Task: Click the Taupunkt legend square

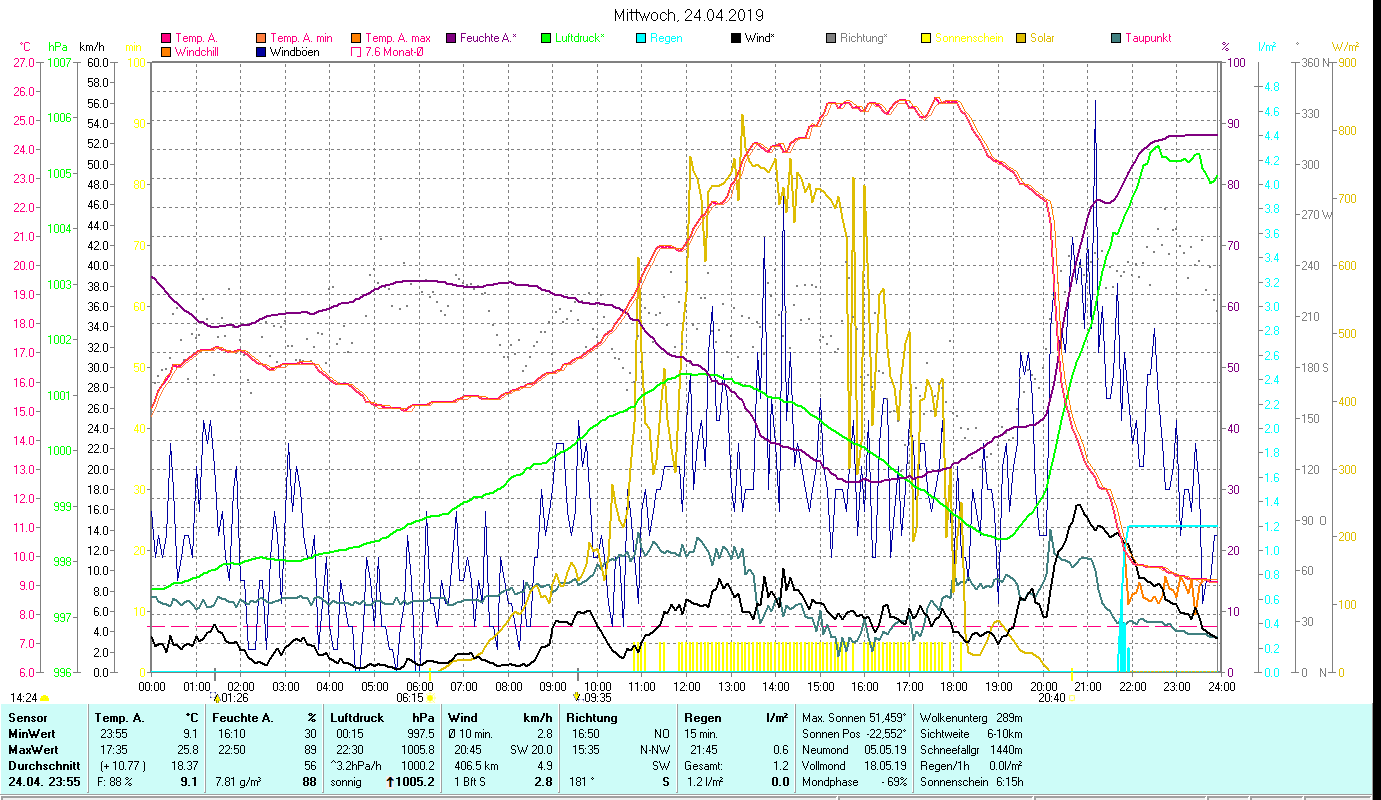Action: click(x=1116, y=39)
